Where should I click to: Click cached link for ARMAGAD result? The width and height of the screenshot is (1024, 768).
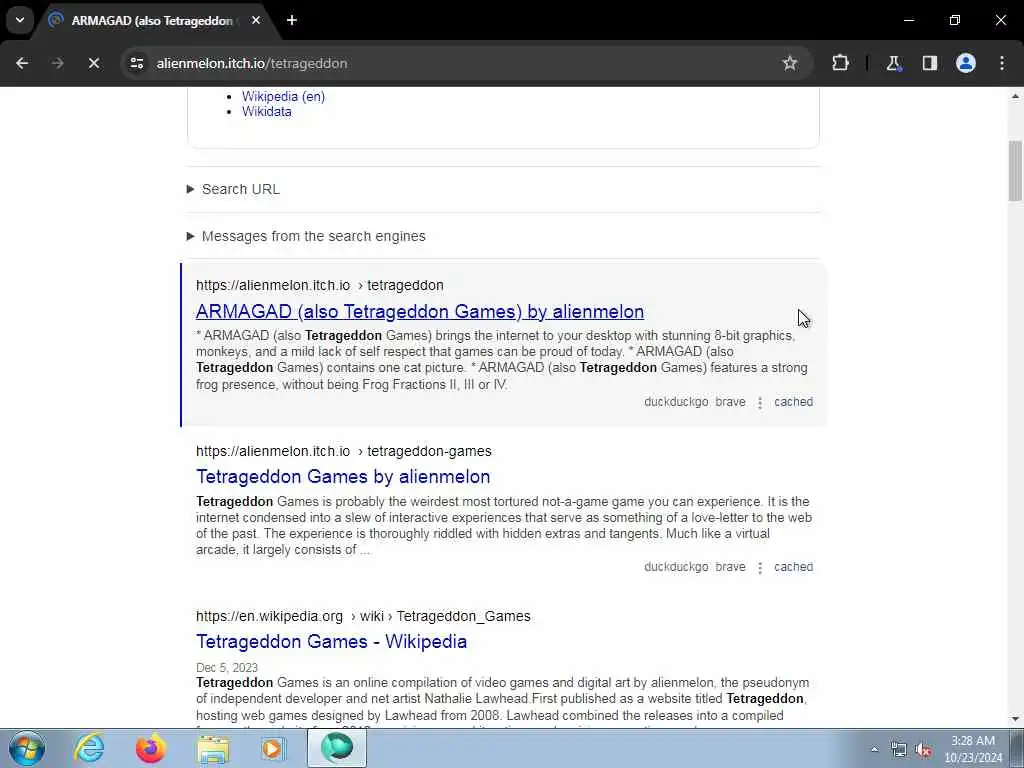[x=793, y=402]
